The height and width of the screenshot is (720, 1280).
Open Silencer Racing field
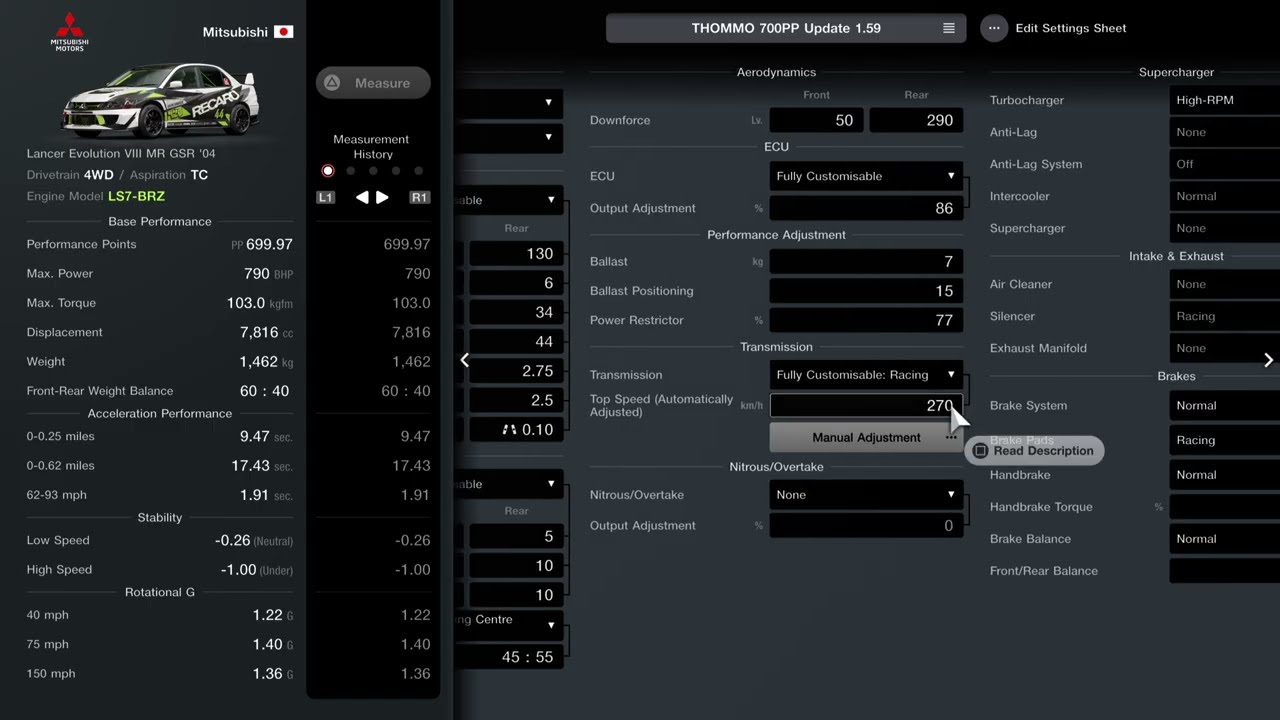coord(1224,316)
